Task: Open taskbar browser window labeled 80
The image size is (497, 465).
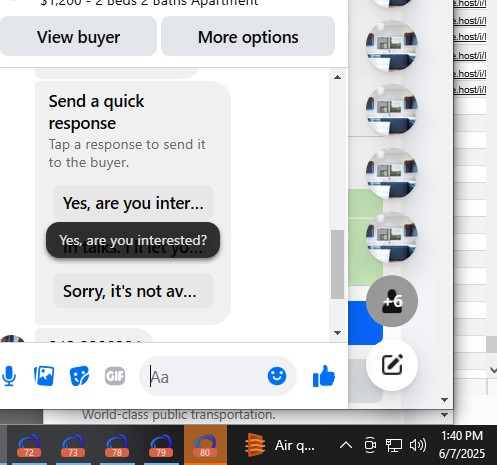Action: coord(205,446)
